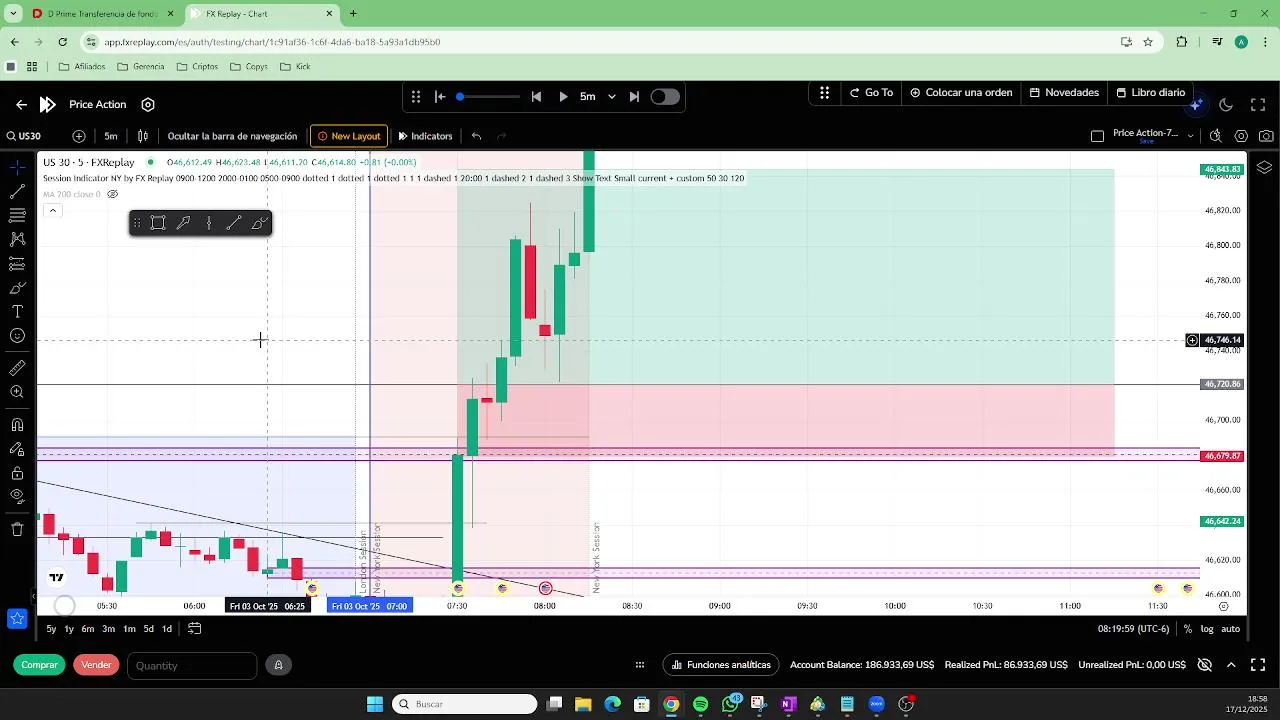The height and width of the screenshot is (720, 1280).
Task: Select the 6m date range
Action: click(88, 629)
